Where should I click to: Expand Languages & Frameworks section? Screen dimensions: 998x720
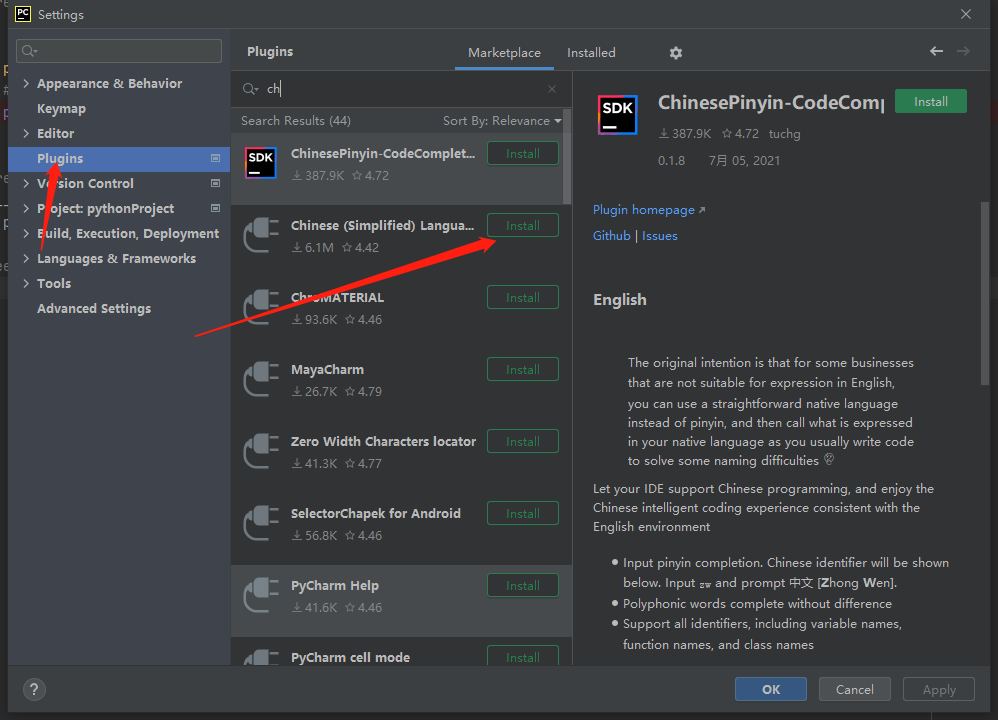tap(26, 258)
